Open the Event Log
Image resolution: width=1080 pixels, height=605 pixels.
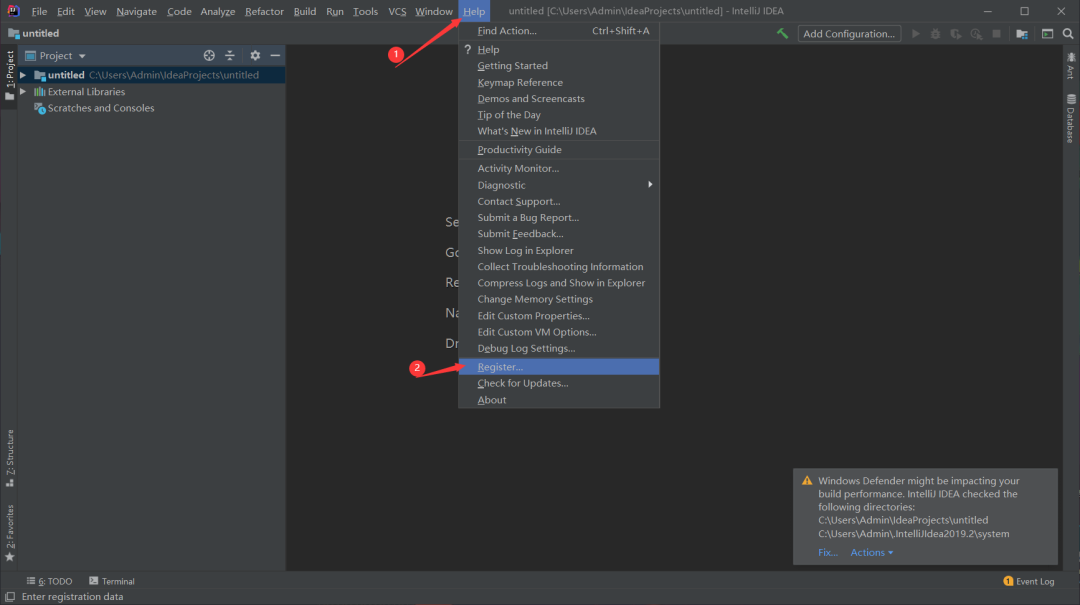[x=1028, y=581]
